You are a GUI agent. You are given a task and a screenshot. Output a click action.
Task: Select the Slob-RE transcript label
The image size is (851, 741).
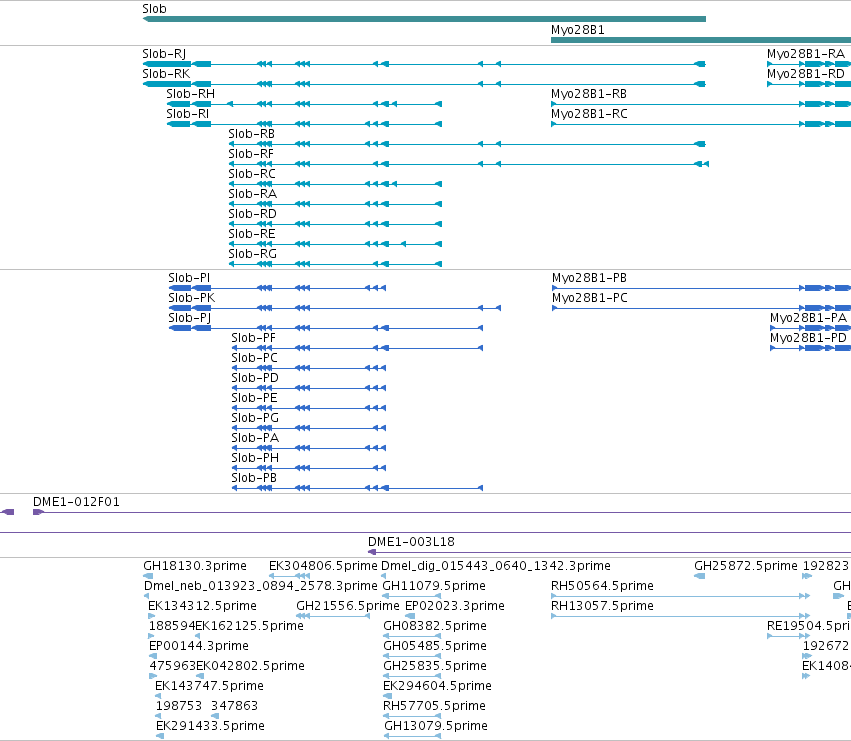point(252,234)
